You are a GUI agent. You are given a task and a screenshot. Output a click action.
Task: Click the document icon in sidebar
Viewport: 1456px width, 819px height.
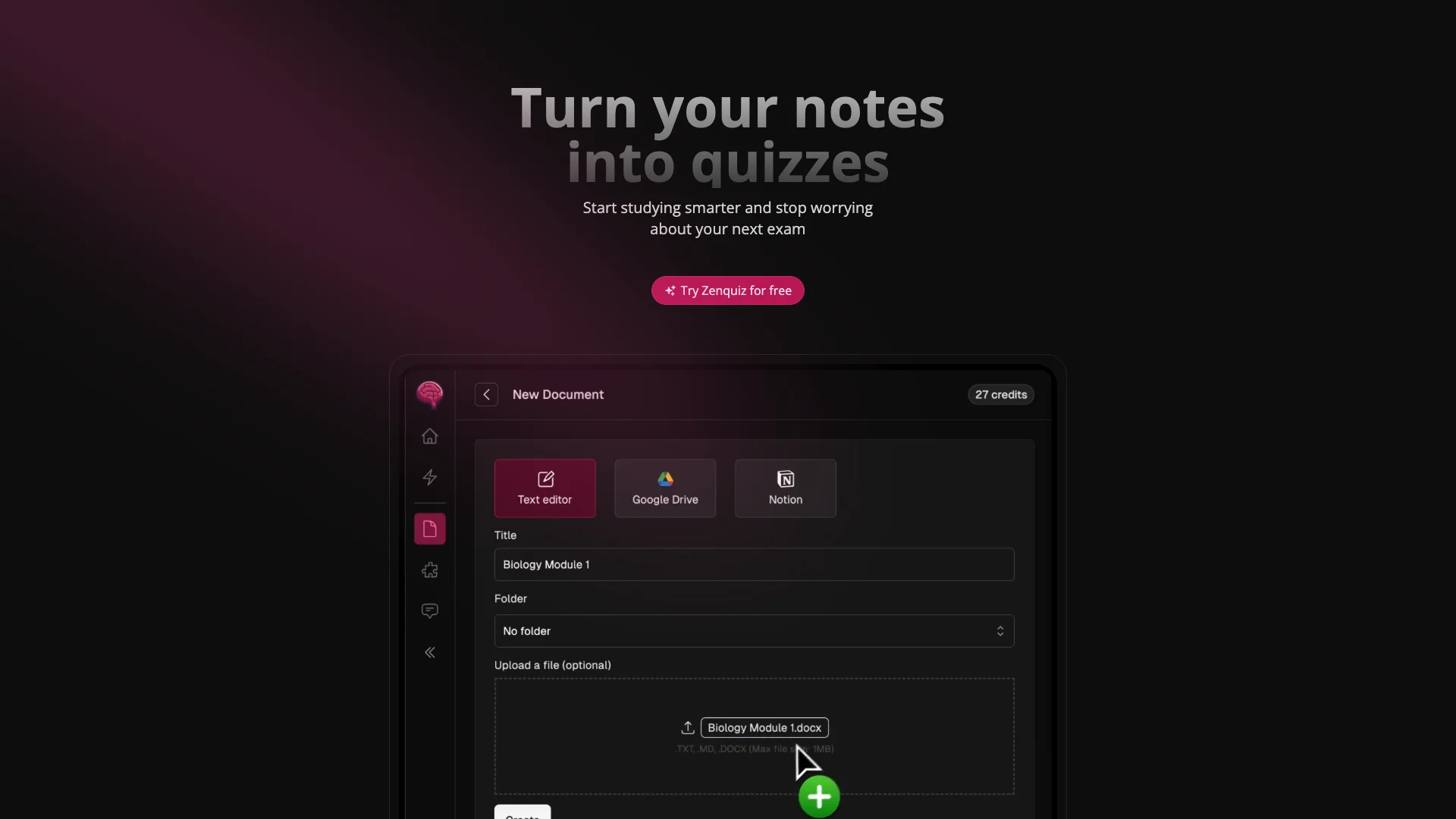pos(429,528)
